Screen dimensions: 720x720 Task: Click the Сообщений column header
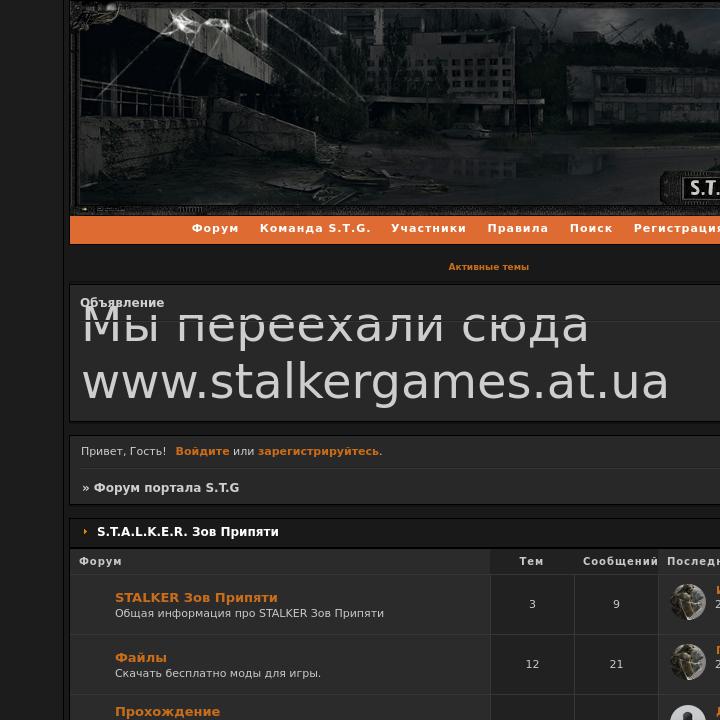620,561
